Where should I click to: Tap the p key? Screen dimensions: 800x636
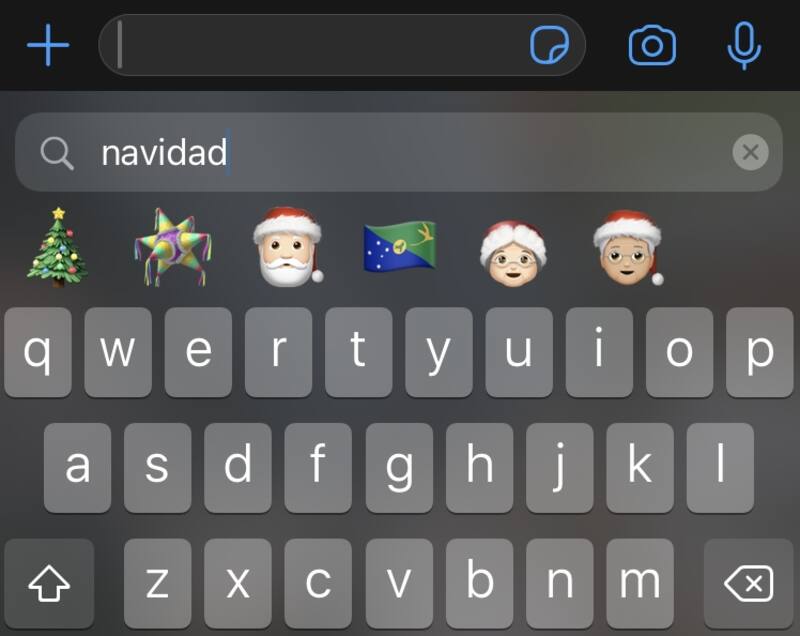click(x=760, y=352)
